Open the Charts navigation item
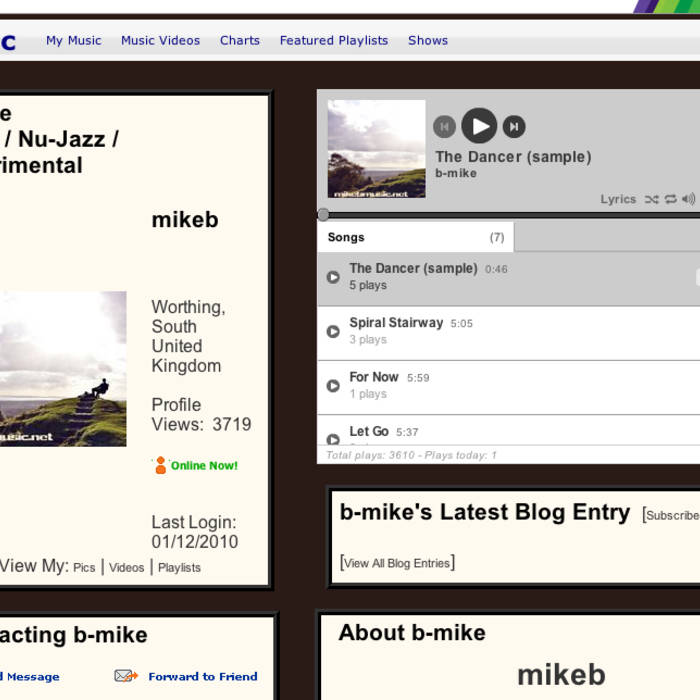This screenshot has height=700, width=700. [x=240, y=41]
